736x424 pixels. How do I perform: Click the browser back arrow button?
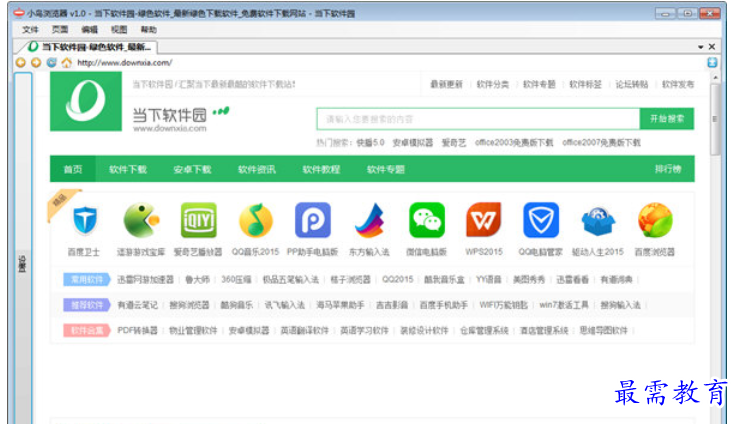[x=20, y=62]
